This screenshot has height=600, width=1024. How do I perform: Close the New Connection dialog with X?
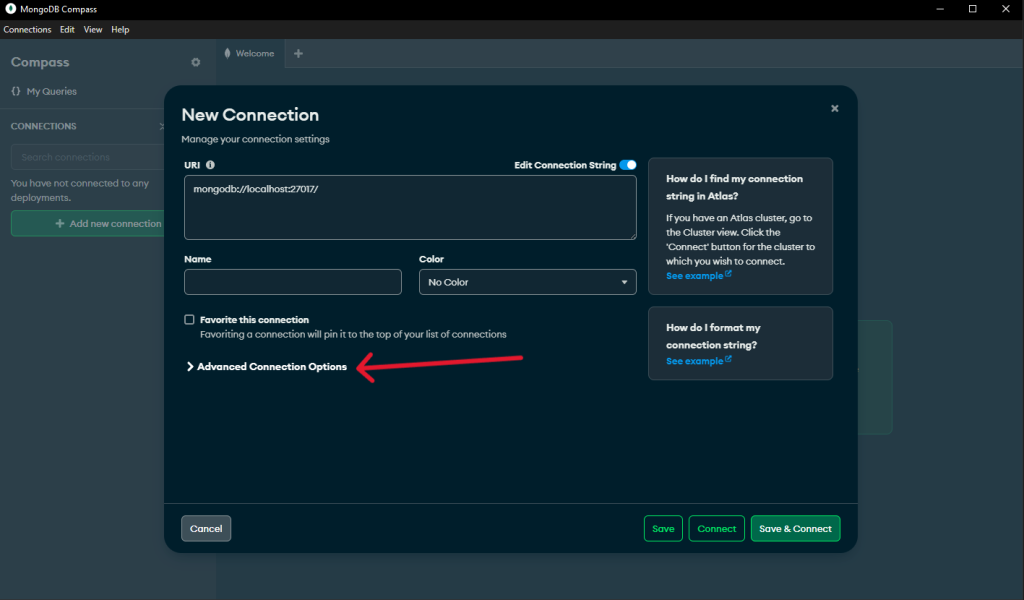click(834, 108)
